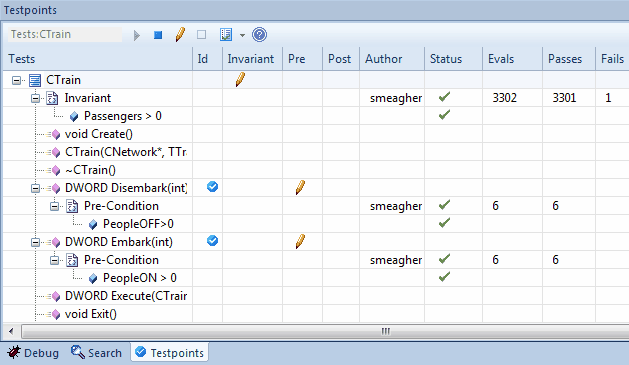629x365 pixels.
Task: Click Embark's Pre-Condition script icon
Action: (72, 260)
